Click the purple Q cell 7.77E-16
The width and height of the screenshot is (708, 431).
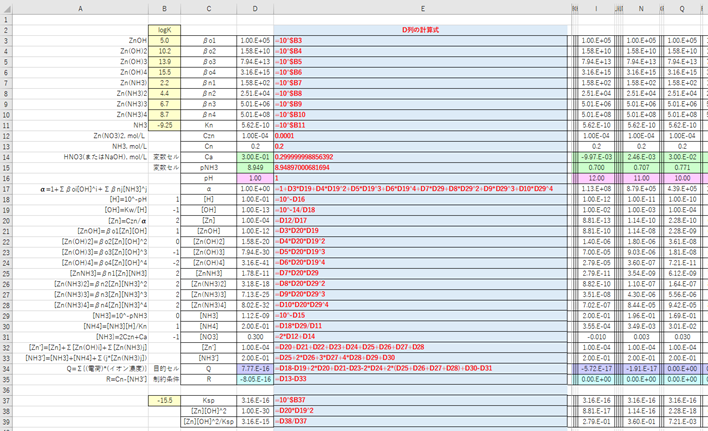[255, 369]
